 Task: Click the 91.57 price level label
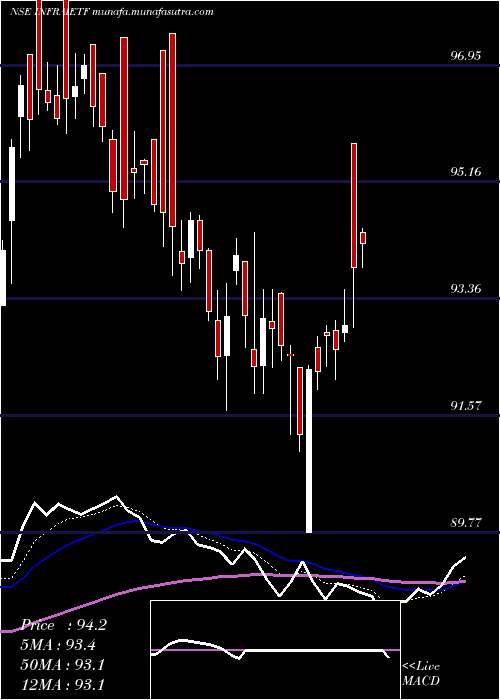tap(466, 406)
